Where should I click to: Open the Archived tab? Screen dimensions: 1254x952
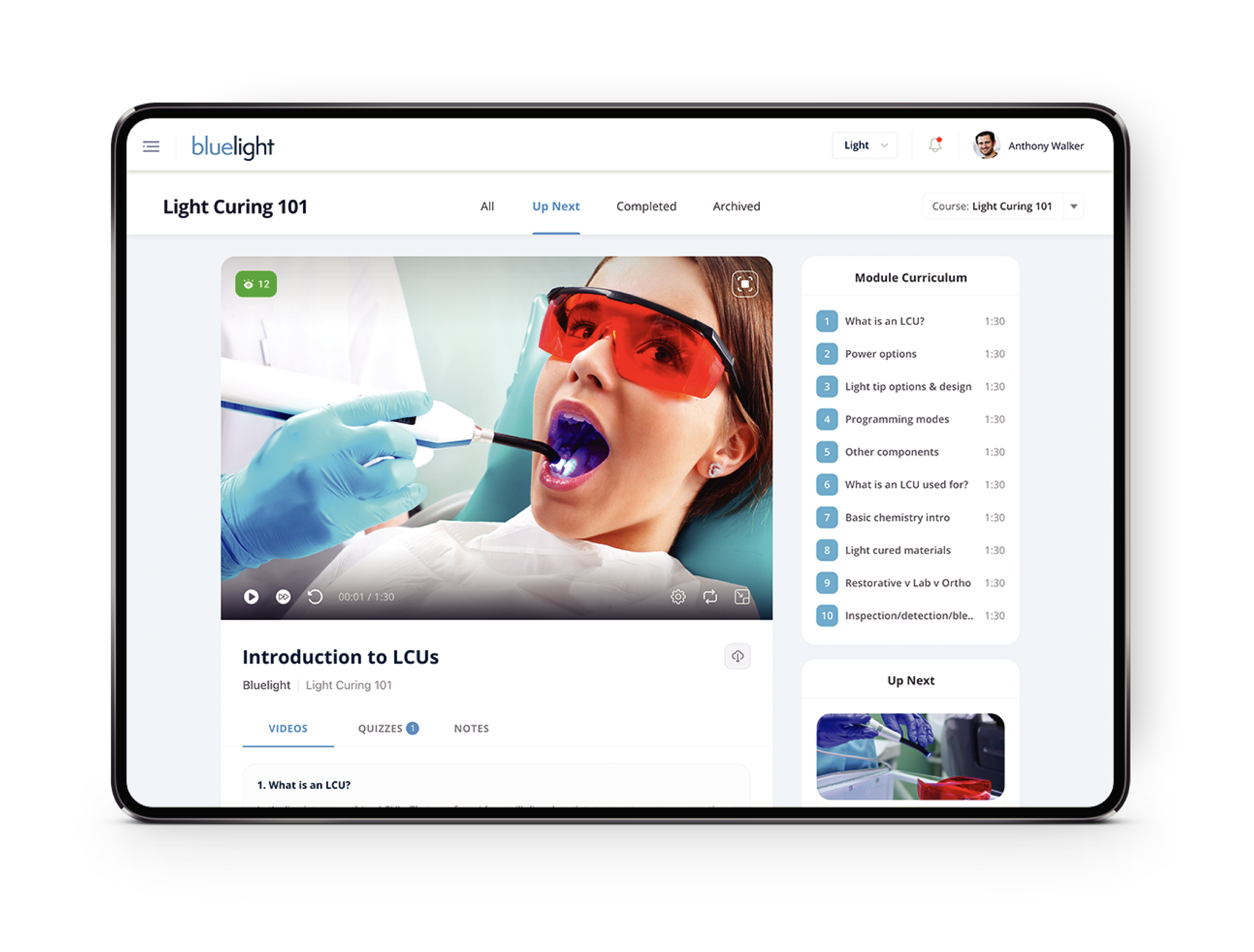735,206
